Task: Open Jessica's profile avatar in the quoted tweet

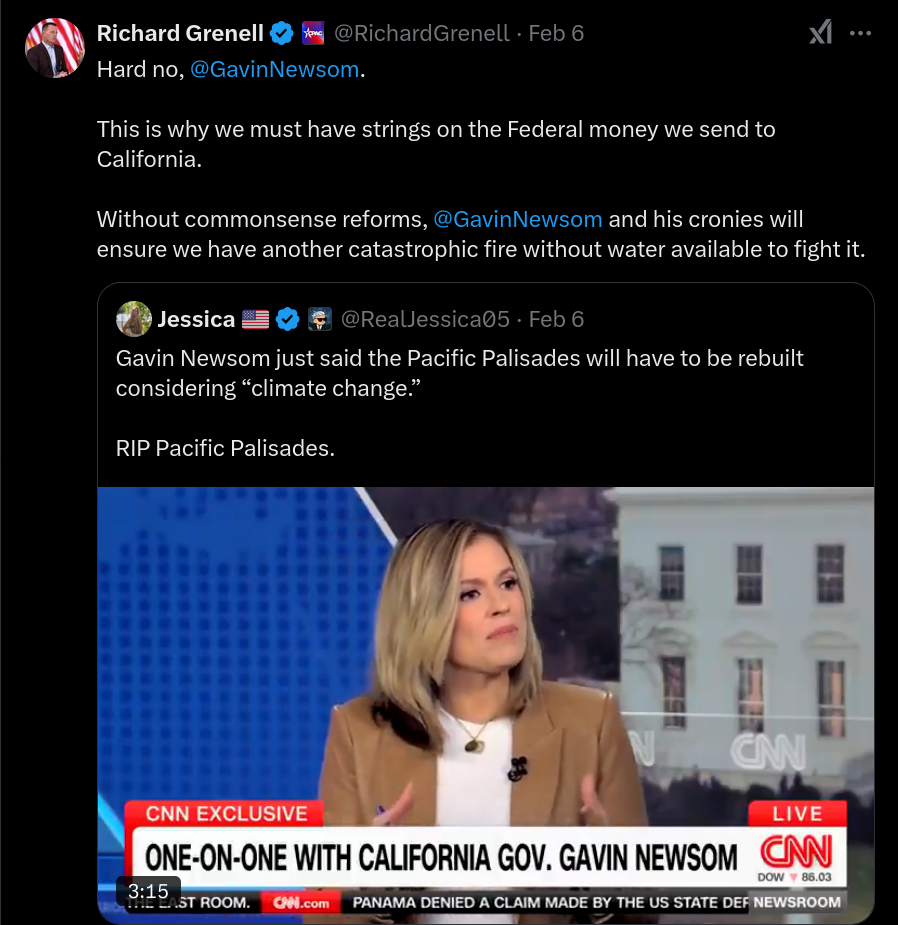Action: 134,319
